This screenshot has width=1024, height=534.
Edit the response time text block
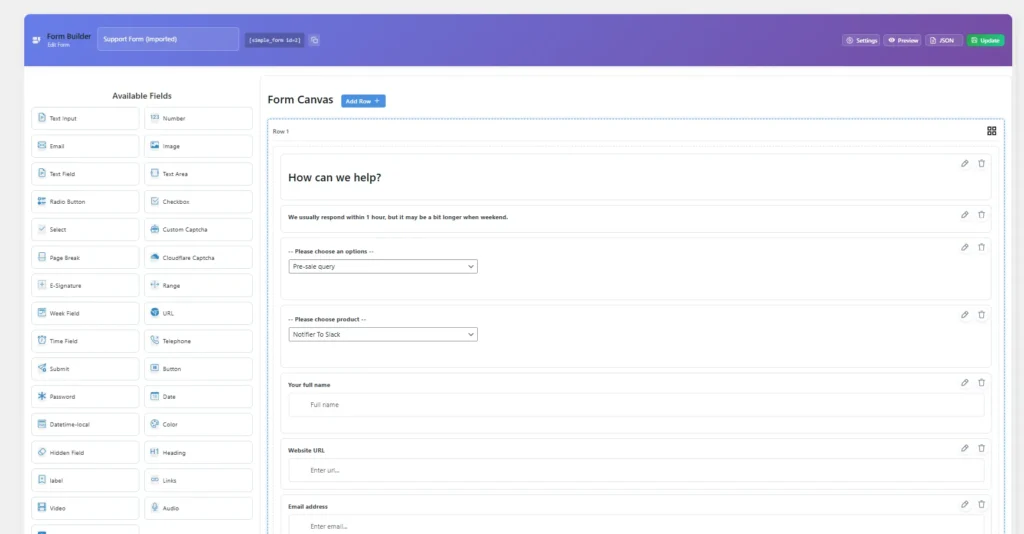click(x=965, y=215)
